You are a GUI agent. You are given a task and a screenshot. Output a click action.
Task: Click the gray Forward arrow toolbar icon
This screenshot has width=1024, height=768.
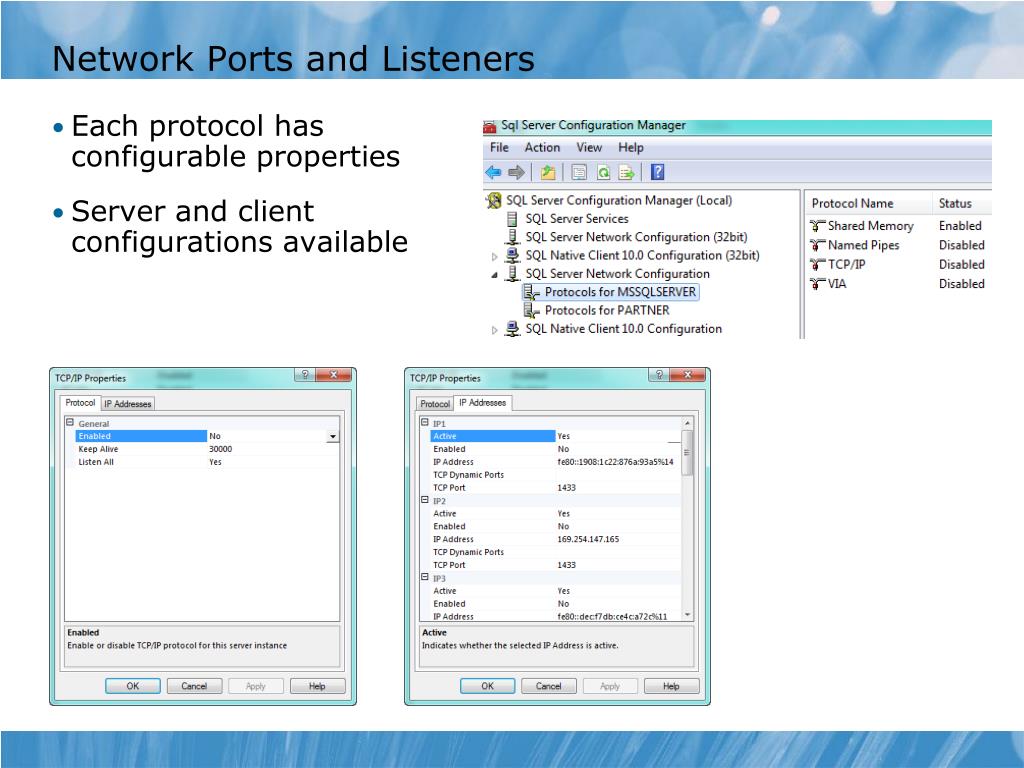tap(516, 172)
